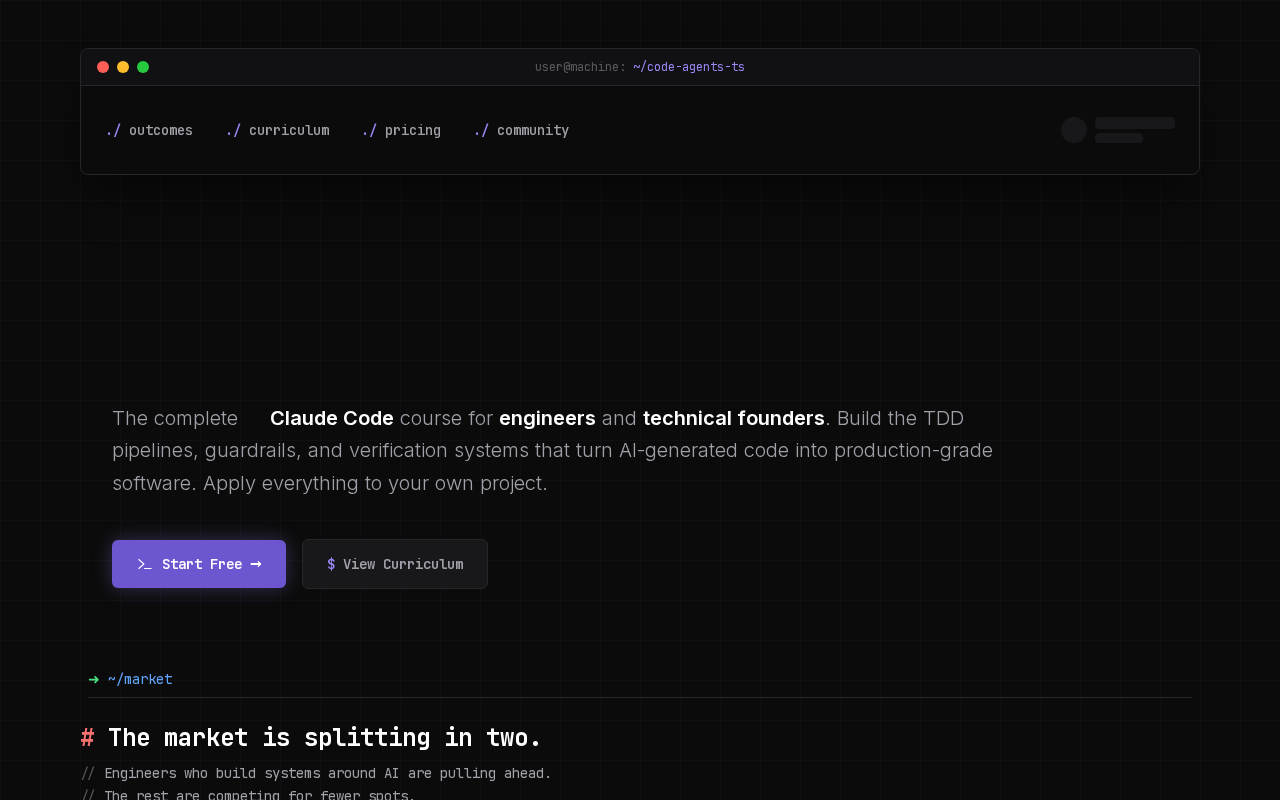This screenshot has height=800, width=1280.
Task: Click the View Curriculum button
Action: point(395,564)
